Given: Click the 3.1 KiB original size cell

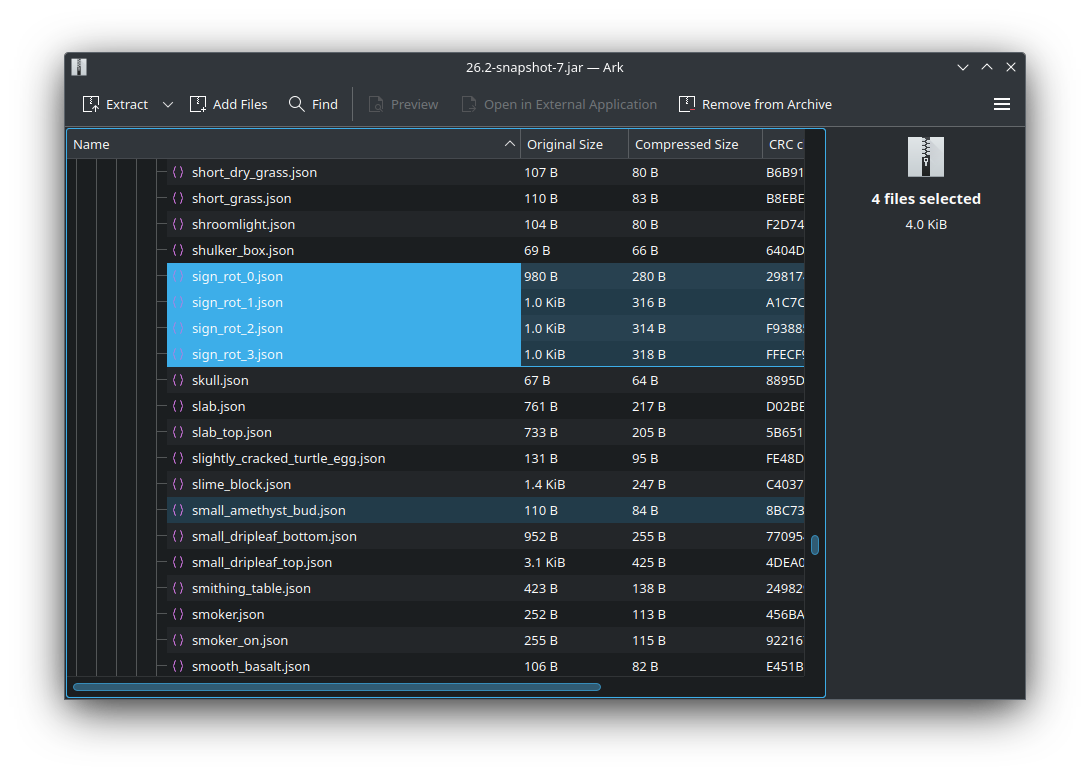Looking at the screenshot, I should 544,562.
